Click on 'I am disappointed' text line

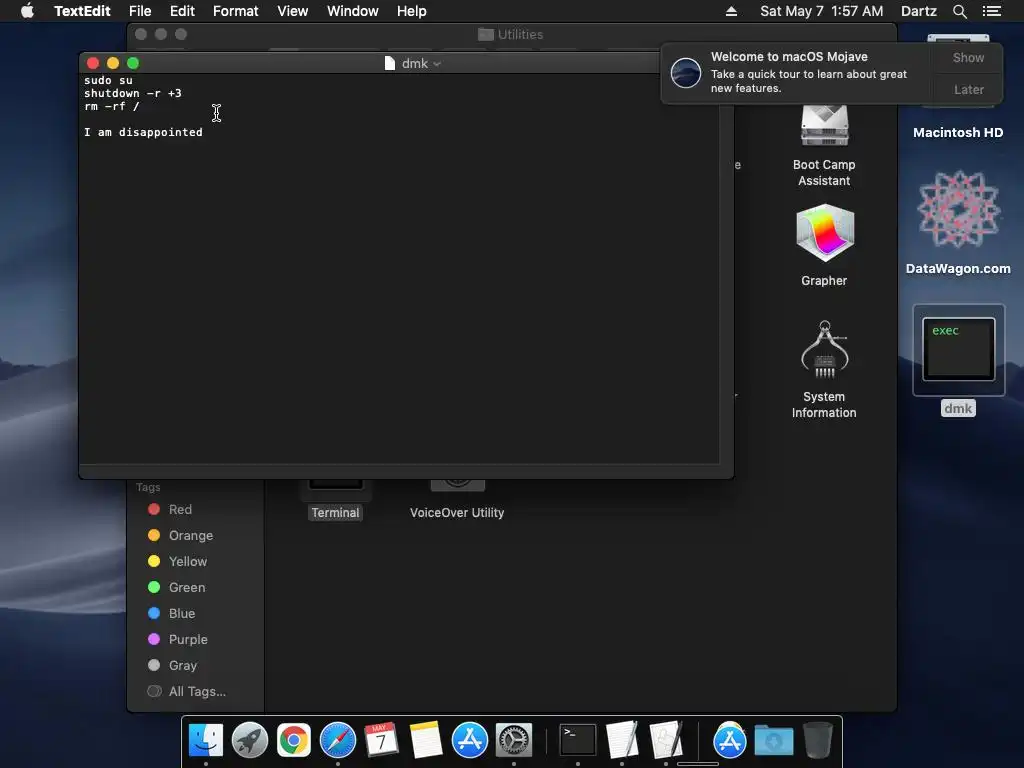tap(143, 133)
